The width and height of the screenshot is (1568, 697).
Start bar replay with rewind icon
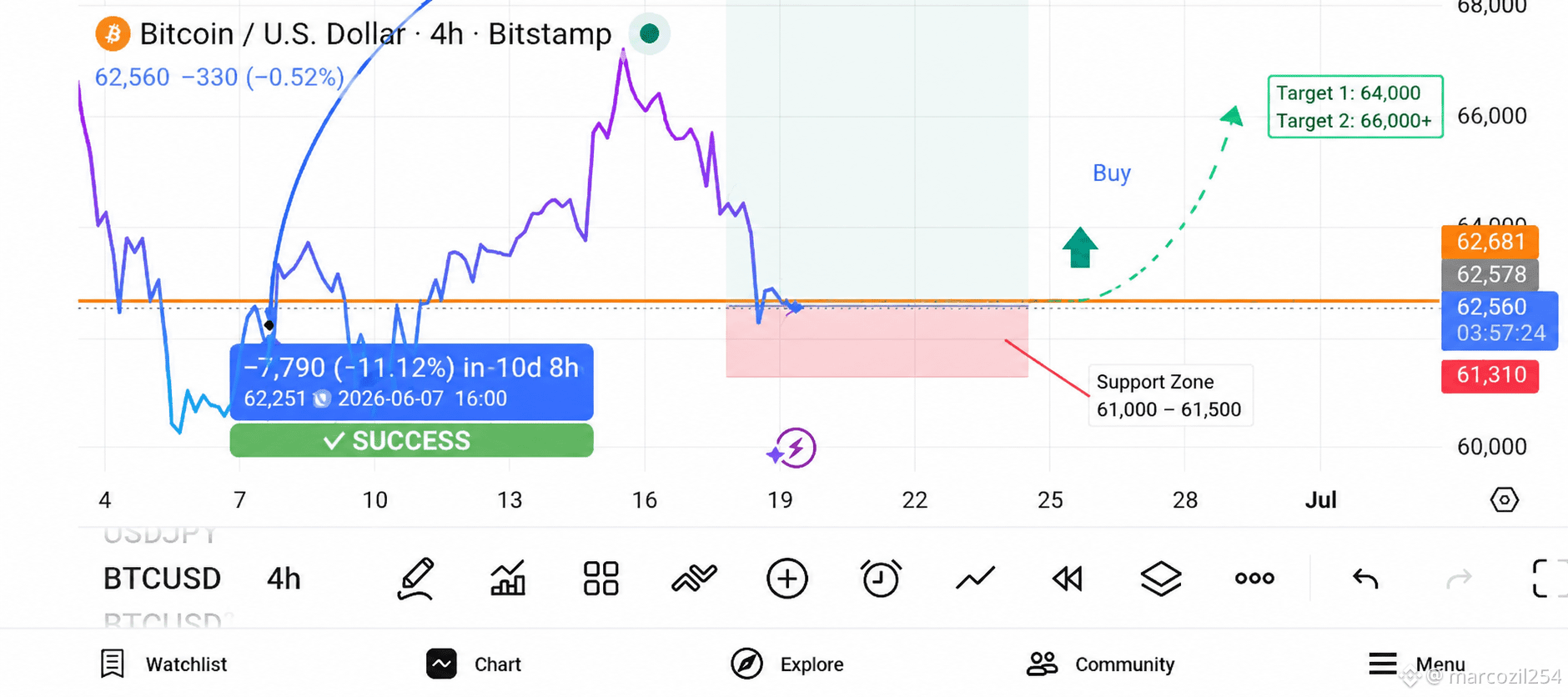pos(1068,578)
